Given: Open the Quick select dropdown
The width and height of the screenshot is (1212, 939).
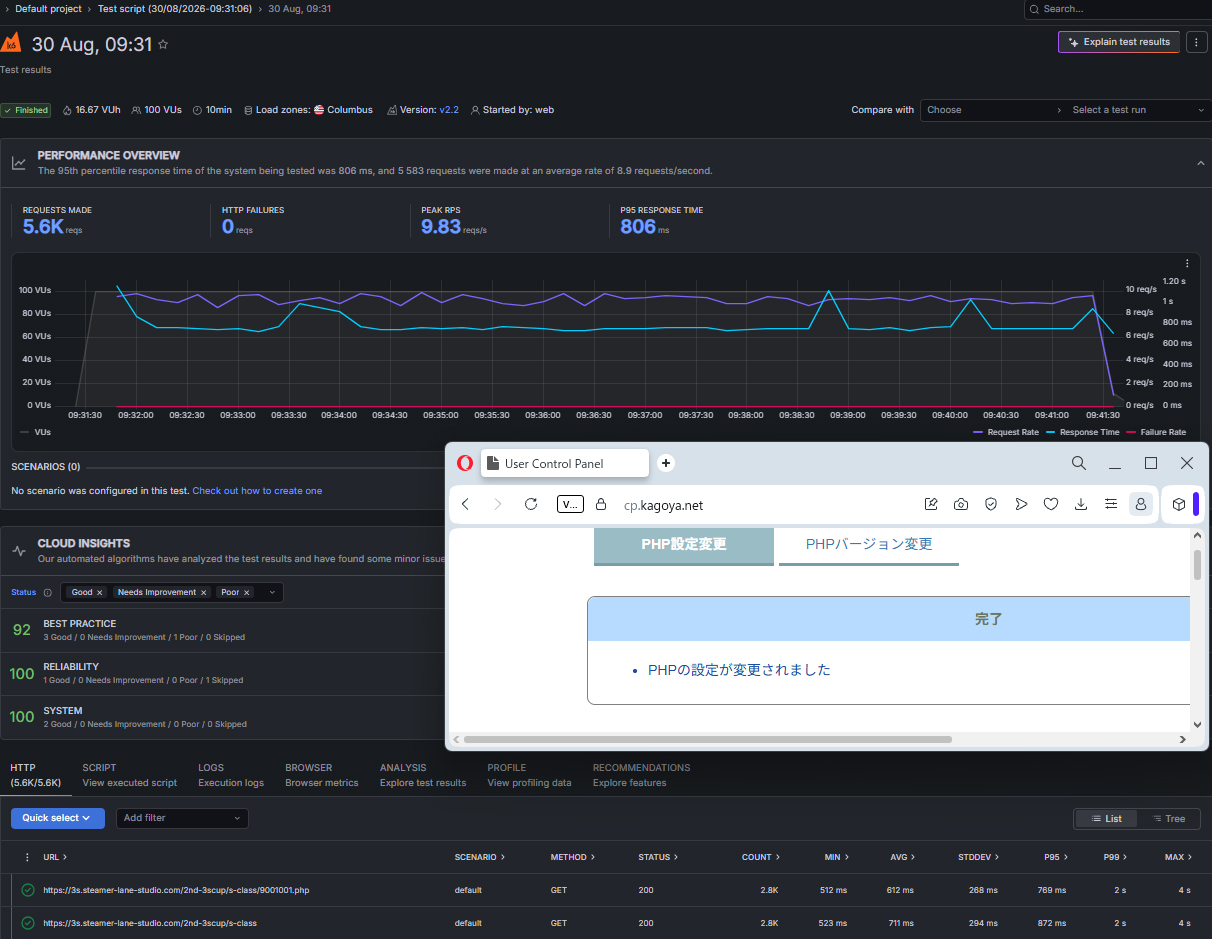Looking at the screenshot, I should tap(58, 818).
